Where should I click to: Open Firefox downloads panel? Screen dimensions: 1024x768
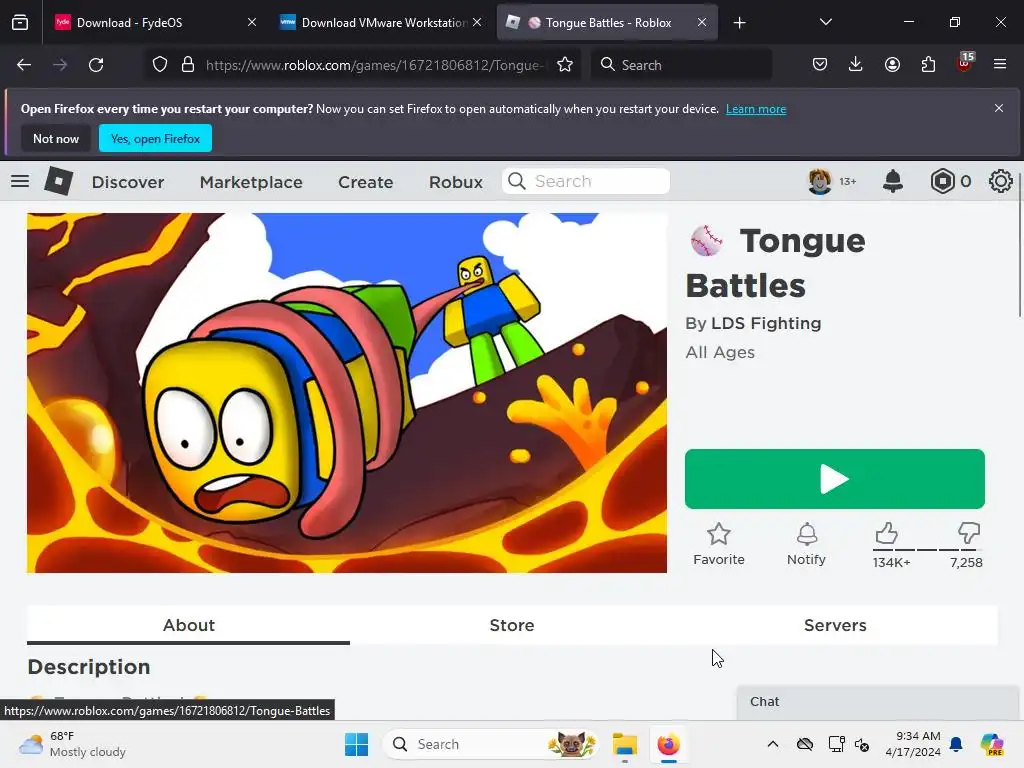(856, 65)
